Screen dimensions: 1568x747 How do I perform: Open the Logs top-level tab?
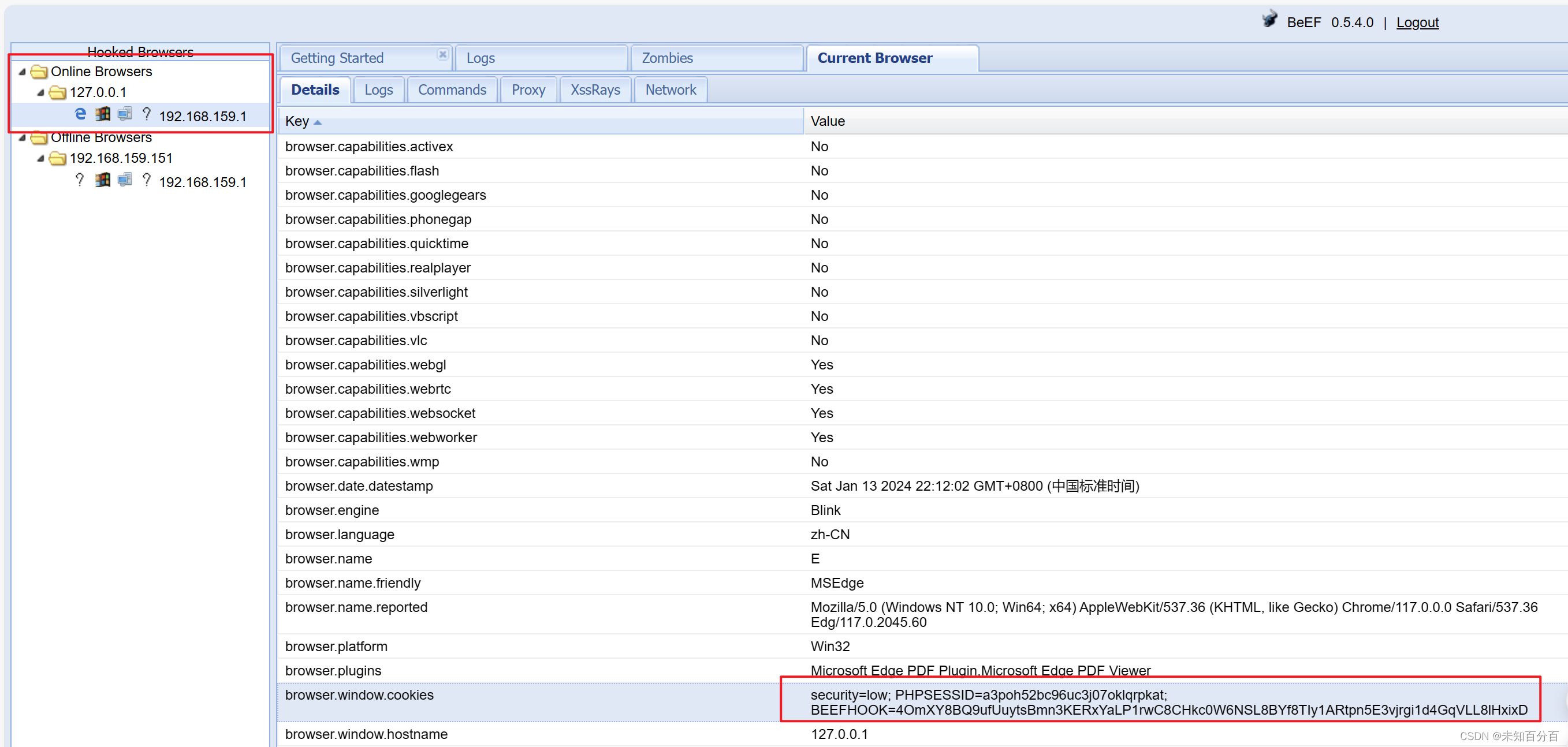point(480,58)
